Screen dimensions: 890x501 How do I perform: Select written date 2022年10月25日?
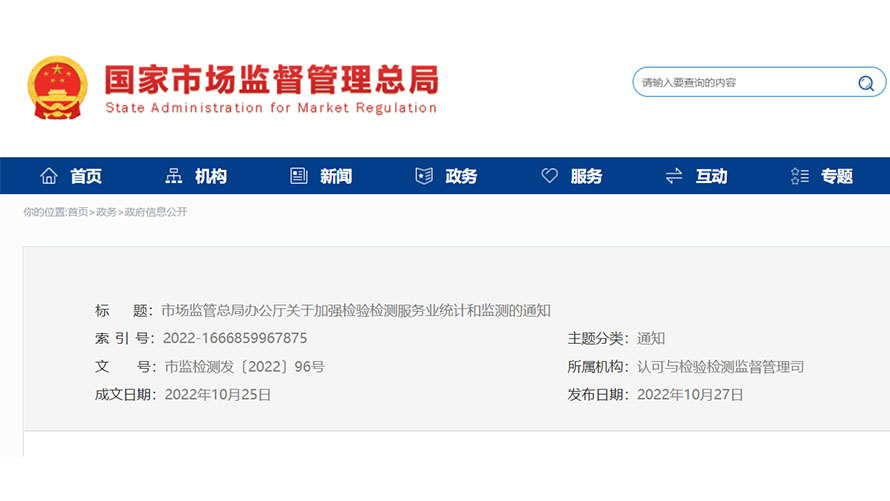(218, 394)
